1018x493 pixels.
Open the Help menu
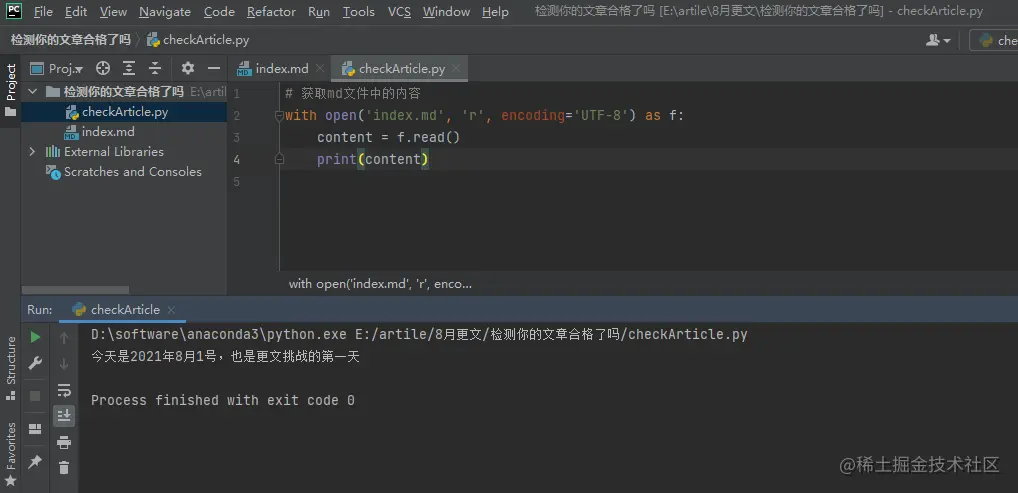point(495,12)
